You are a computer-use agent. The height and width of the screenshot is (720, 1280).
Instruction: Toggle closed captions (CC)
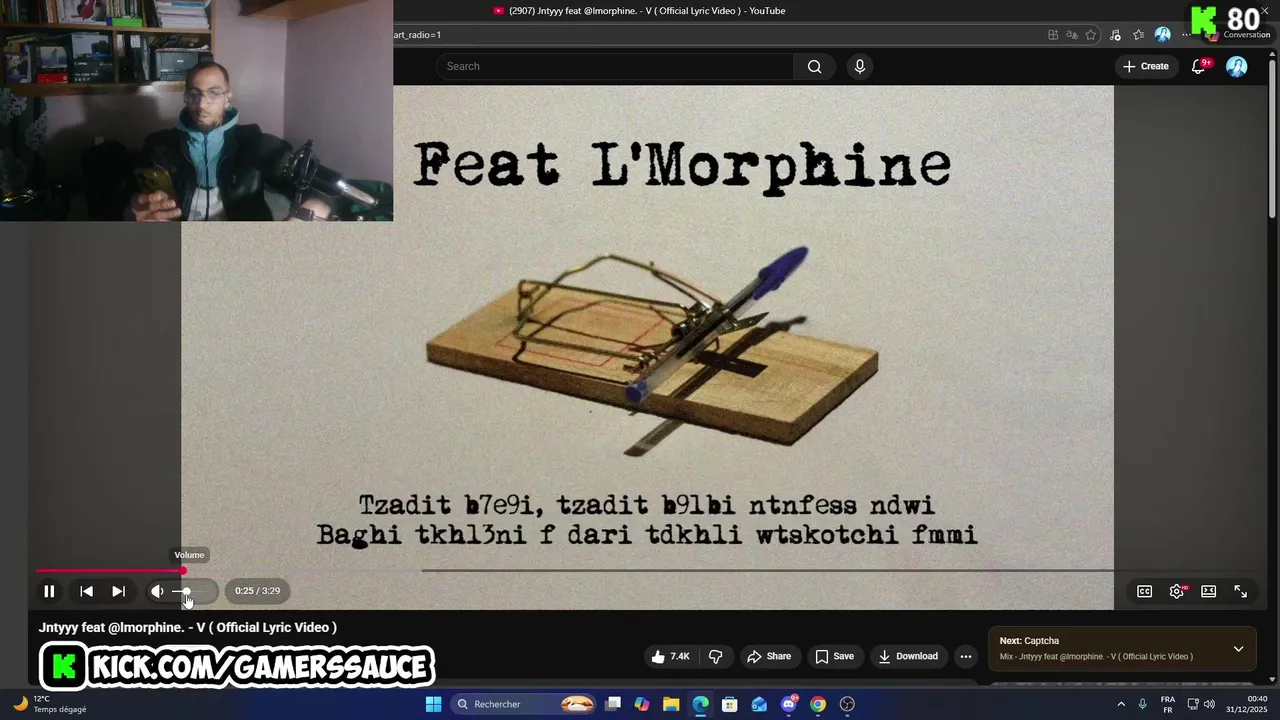1144,591
